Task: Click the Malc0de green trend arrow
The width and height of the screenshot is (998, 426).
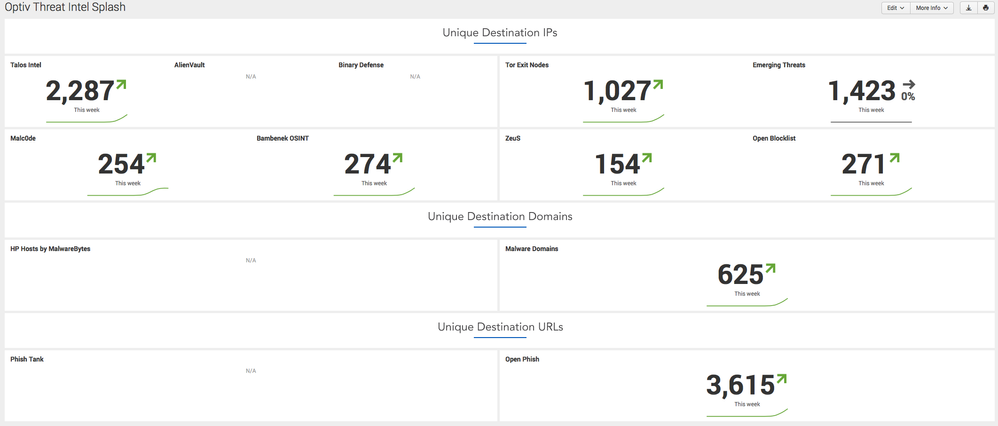Action: [x=151, y=158]
